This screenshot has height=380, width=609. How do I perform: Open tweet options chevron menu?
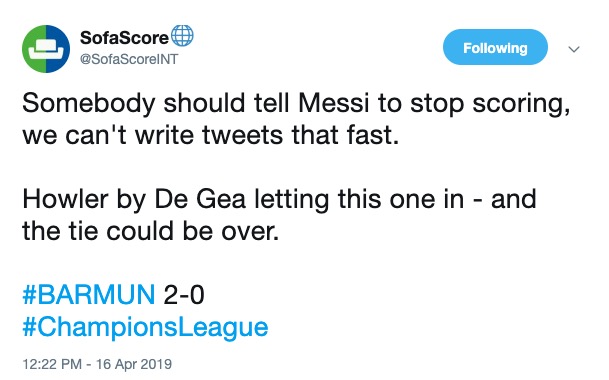click(574, 49)
